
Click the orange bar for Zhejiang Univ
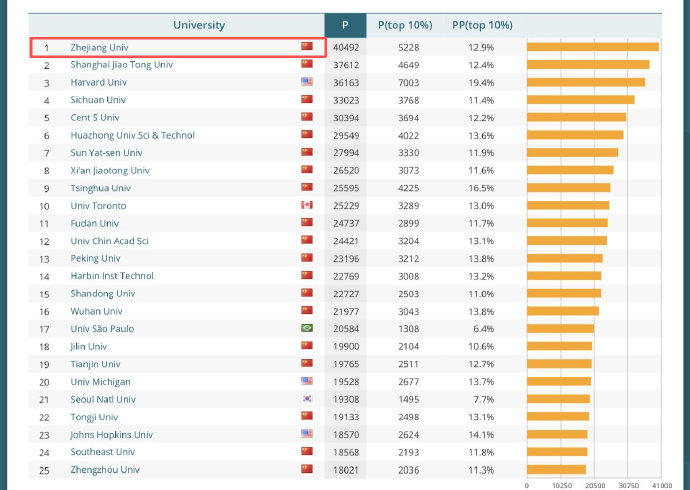click(x=592, y=47)
